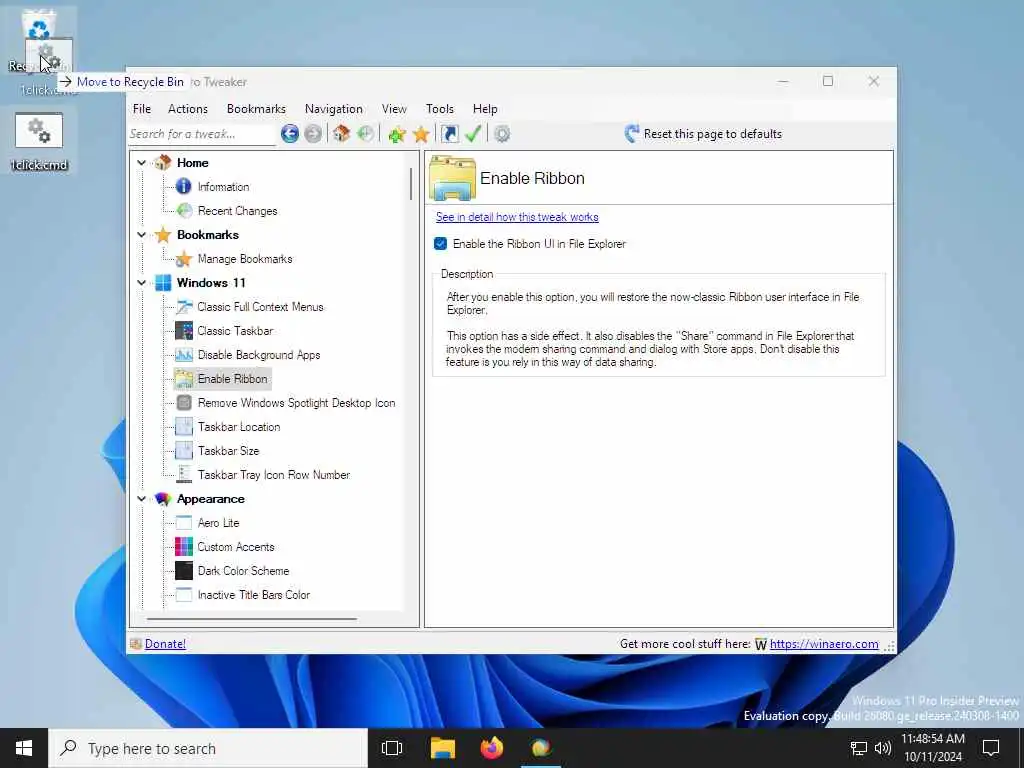This screenshot has width=1024, height=768.
Task: Click in the Search for a tweak field
Action: [x=202, y=134]
